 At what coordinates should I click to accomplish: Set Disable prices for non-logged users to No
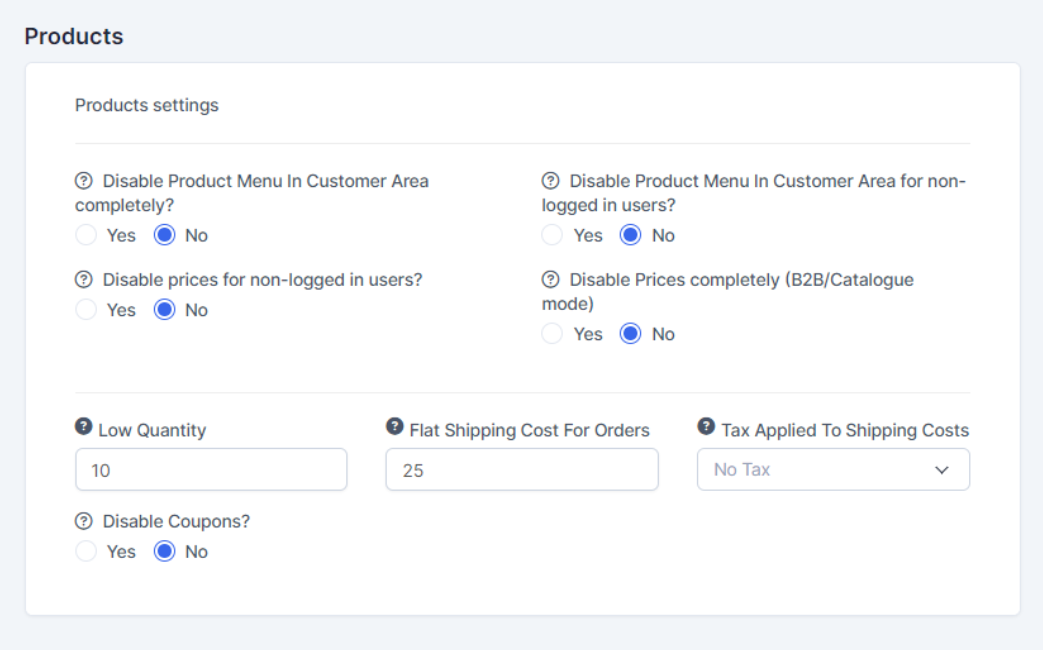tap(164, 309)
